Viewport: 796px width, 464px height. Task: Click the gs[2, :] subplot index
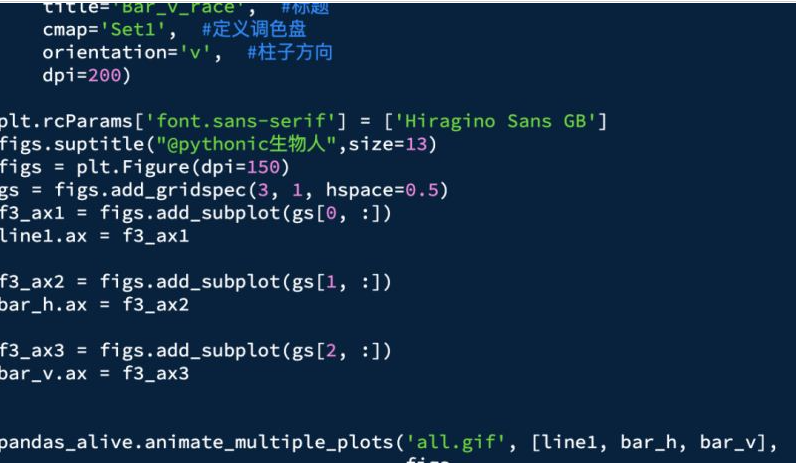tap(336, 351)
